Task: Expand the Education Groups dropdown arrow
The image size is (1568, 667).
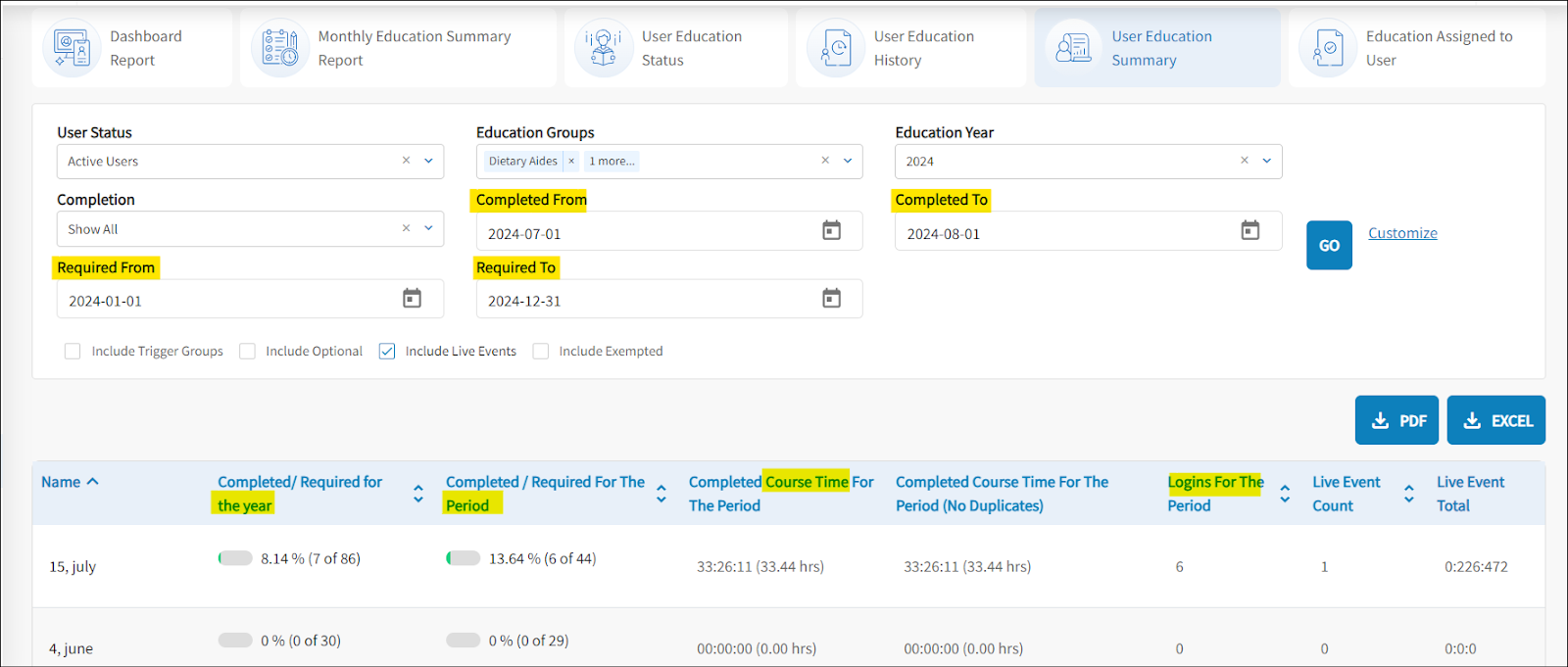Action: 848,161
